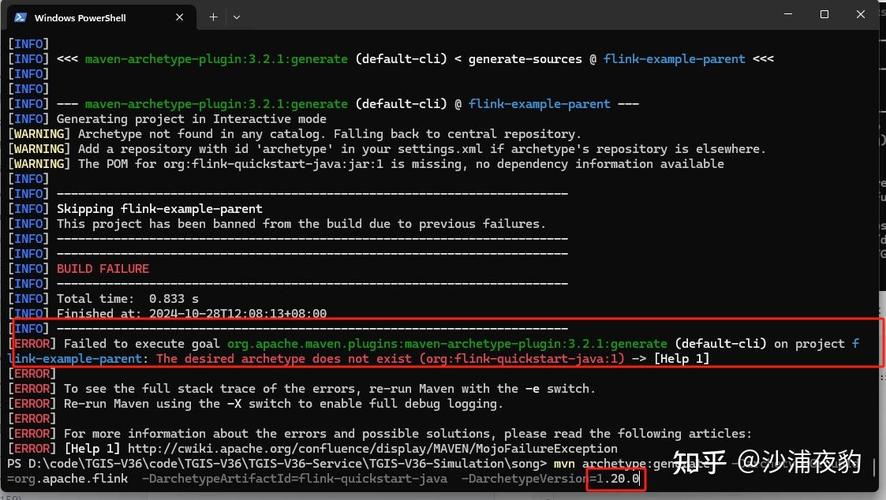The image size is (886, 500).
Task: Minimize the terminal window
Action: click(788, 14)
